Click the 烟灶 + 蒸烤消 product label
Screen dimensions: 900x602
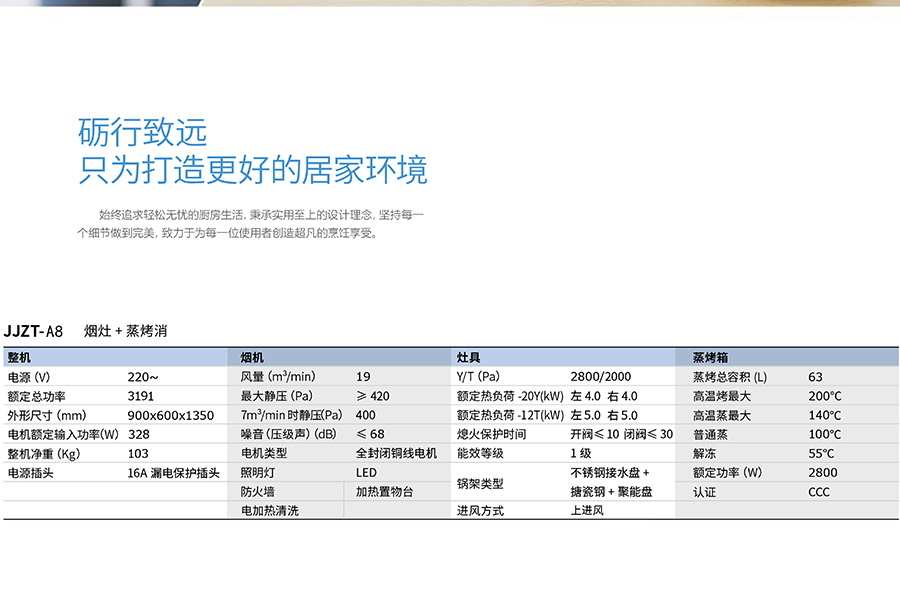tap(125, 331)
